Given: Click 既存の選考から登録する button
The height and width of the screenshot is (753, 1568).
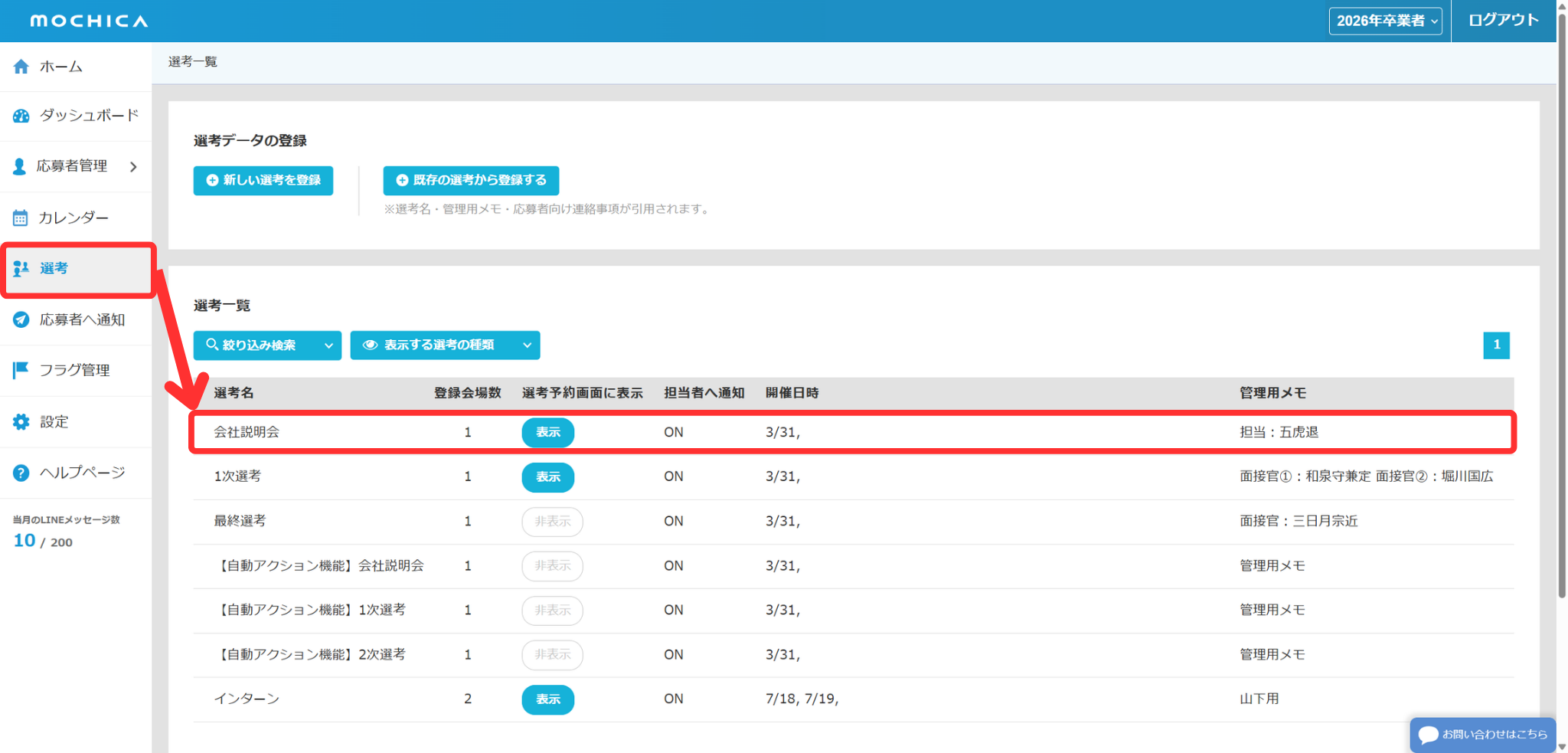Looking at the screenshot, I should (471, 181).
